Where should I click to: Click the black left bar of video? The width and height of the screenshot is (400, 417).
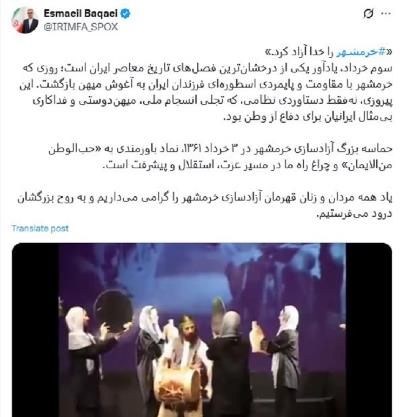[x=35, y=330]
